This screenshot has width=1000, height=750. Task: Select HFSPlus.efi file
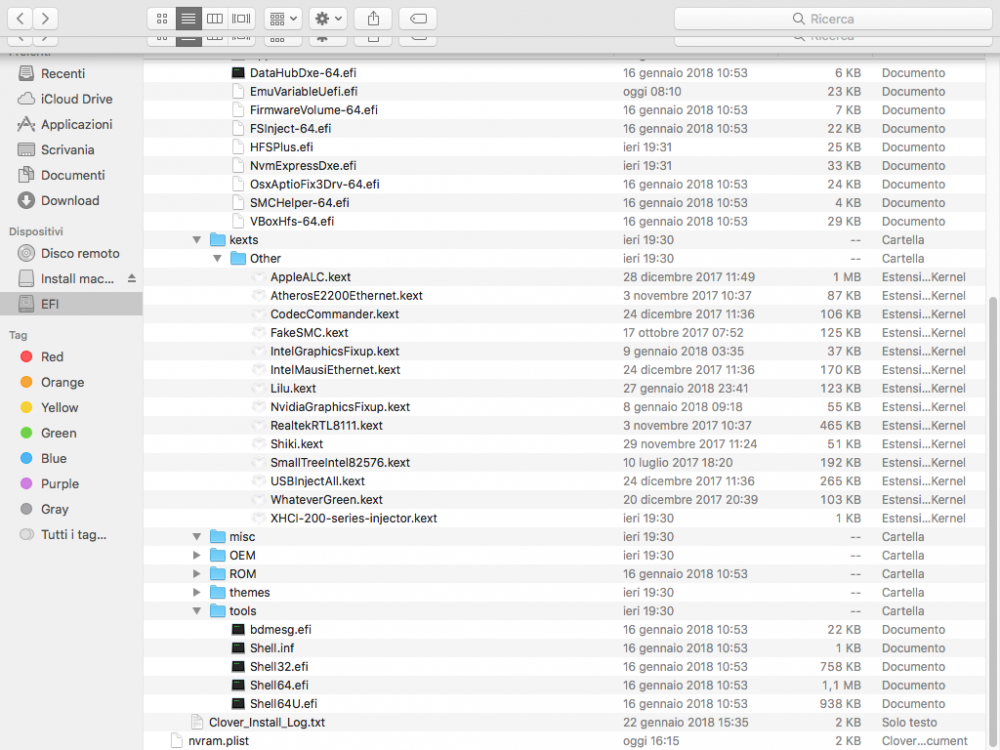[564, 147]
